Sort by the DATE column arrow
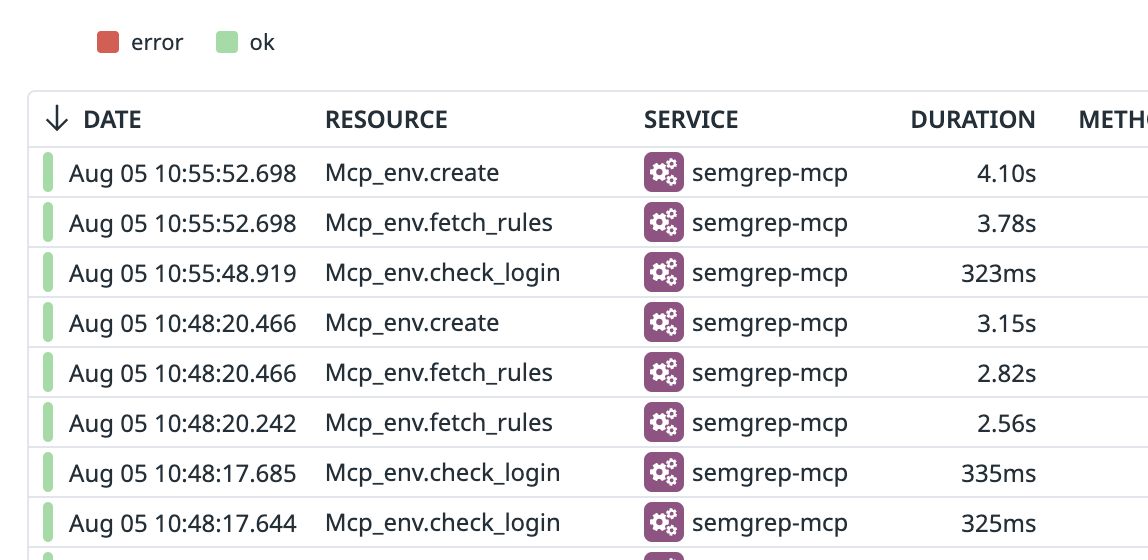Viewport: 1148px width, 560px height. pos(57,120)
